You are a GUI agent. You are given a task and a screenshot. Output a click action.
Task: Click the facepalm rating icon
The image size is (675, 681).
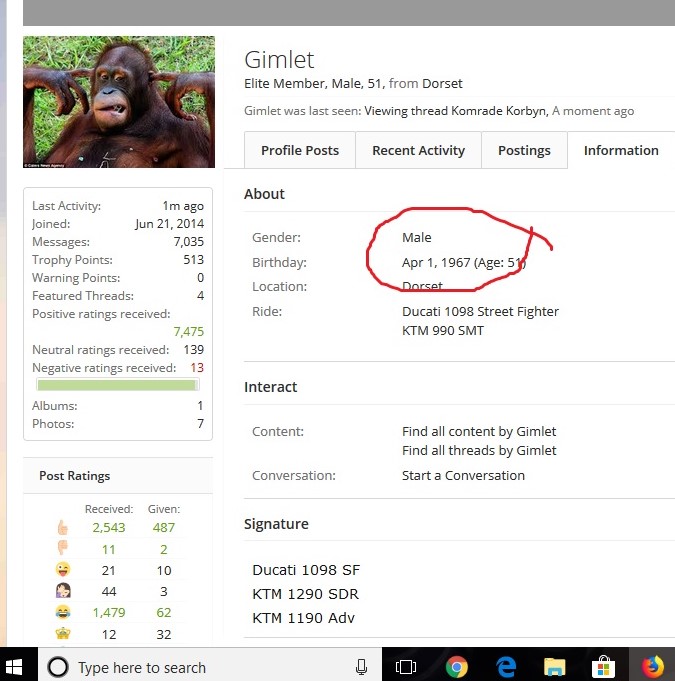pos(63,591)
